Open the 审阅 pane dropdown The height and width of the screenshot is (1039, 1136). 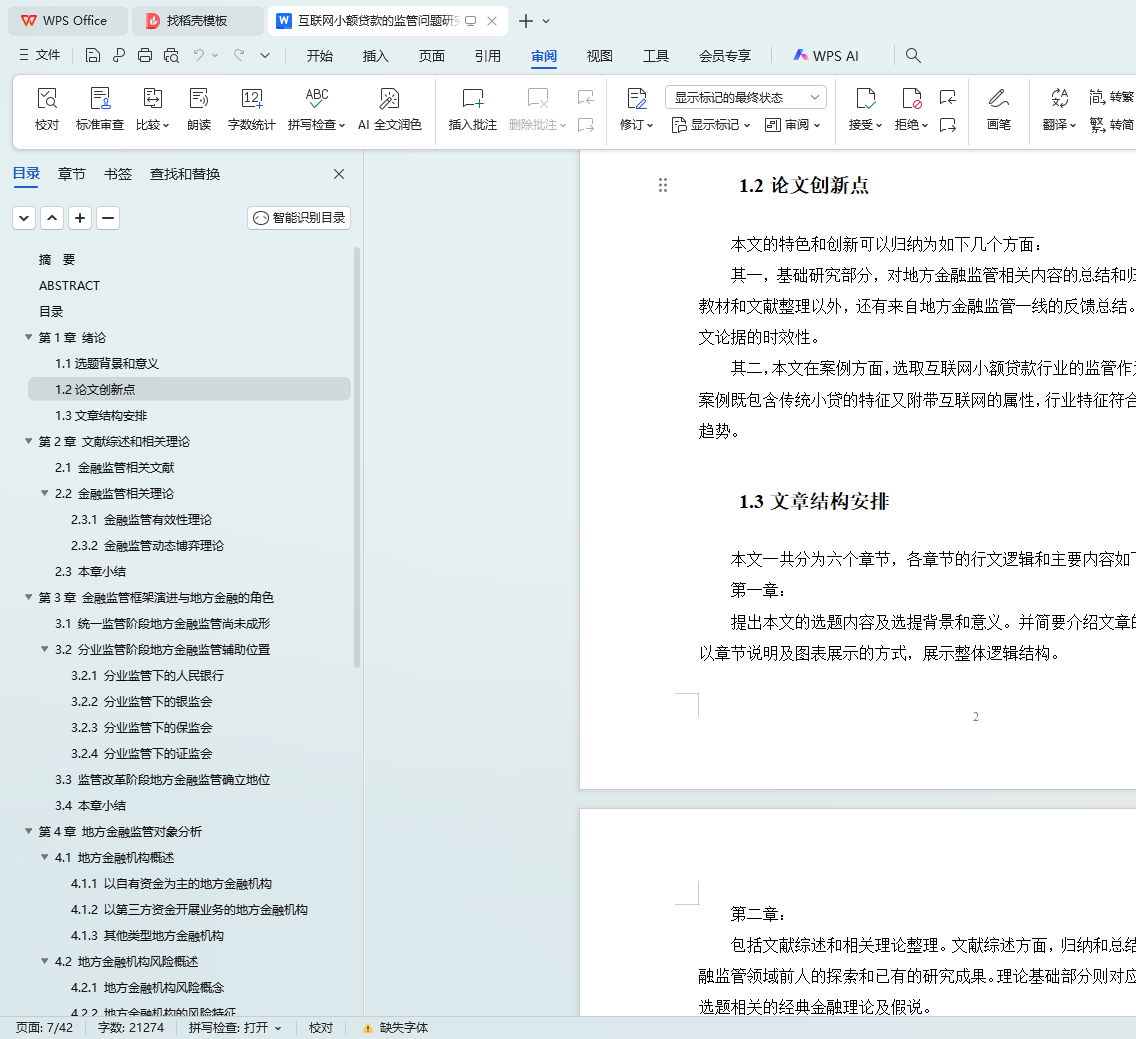click(x=793, y=125)
